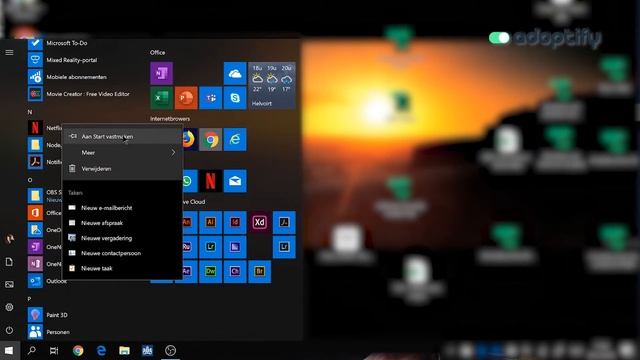
Task: Open Chrome from the taskbar
Action: point(78,350)
